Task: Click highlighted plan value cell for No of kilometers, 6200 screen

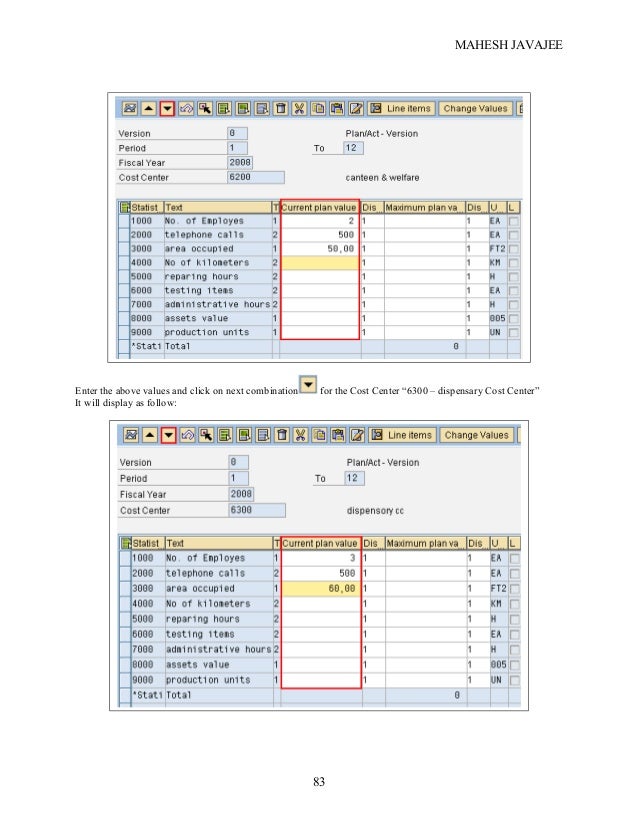Action: click(x=320, y=263)
